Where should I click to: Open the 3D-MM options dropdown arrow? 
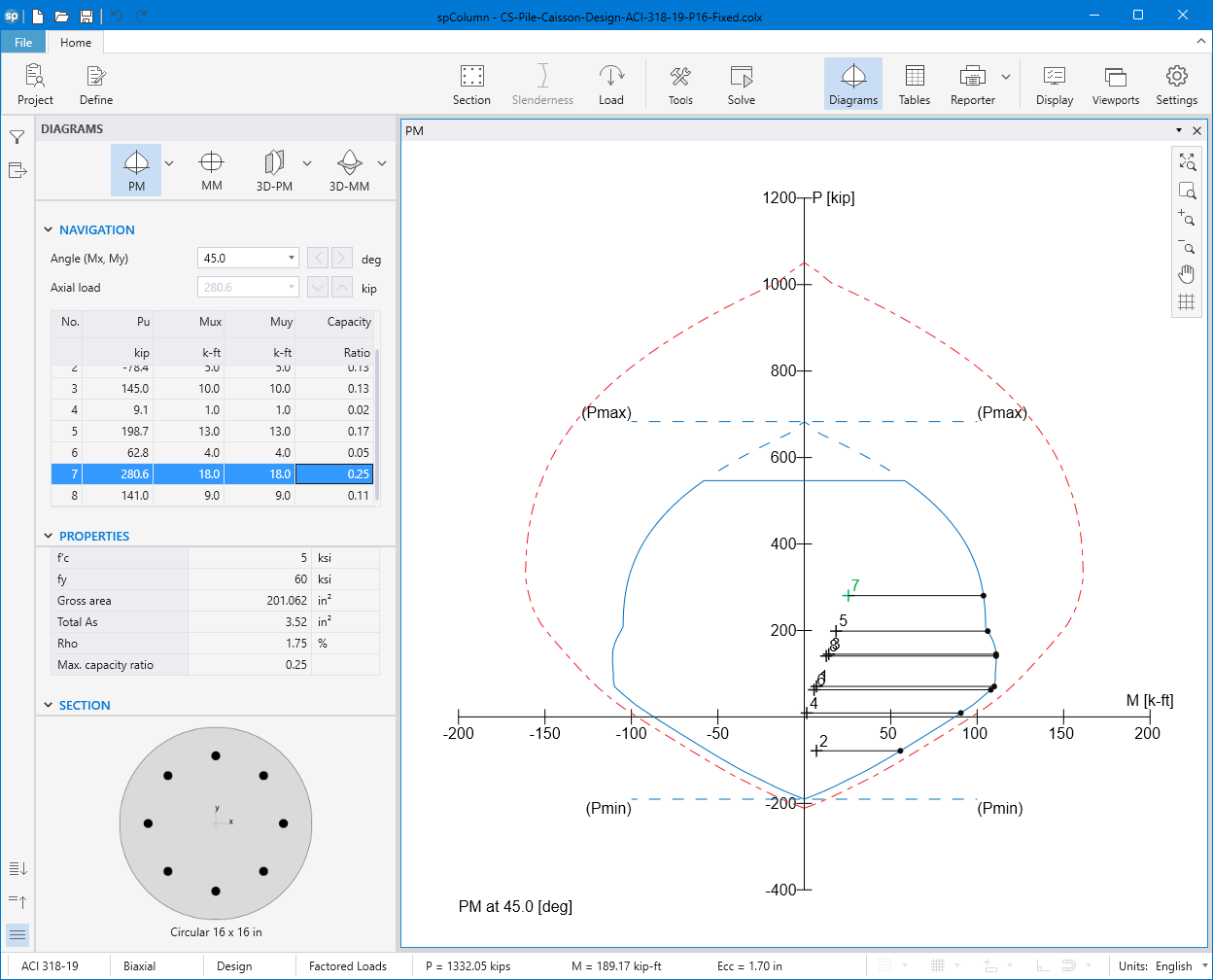pos(382,163)
